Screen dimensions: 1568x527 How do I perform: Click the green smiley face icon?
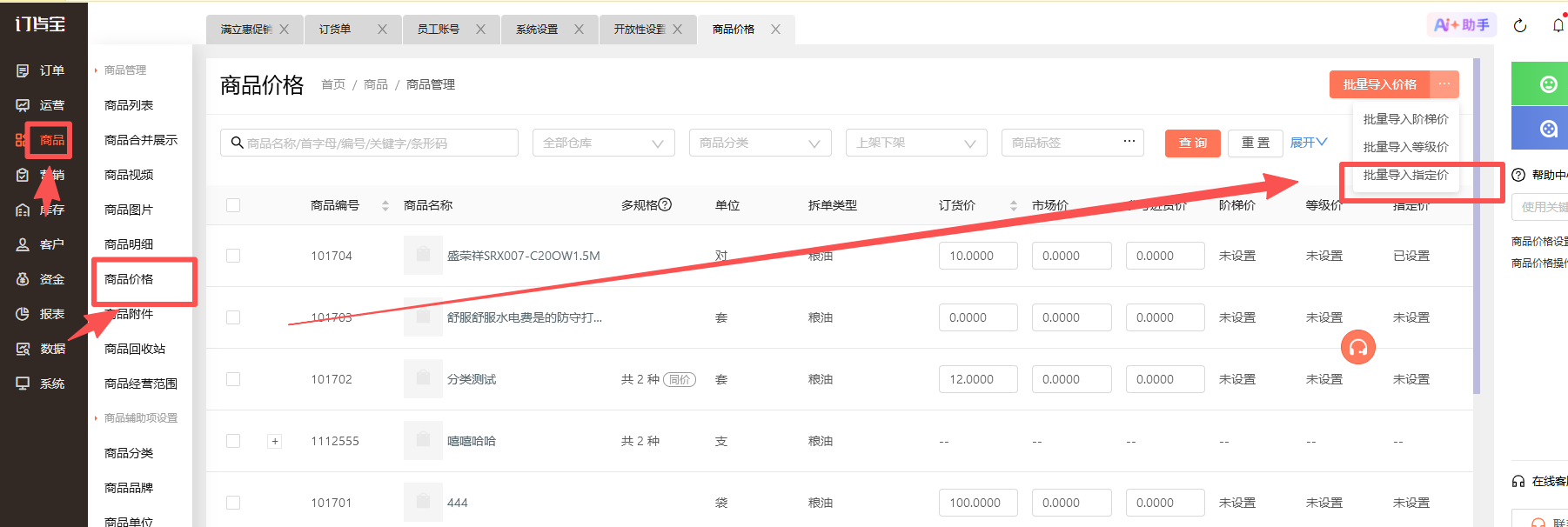point(1548,84)
